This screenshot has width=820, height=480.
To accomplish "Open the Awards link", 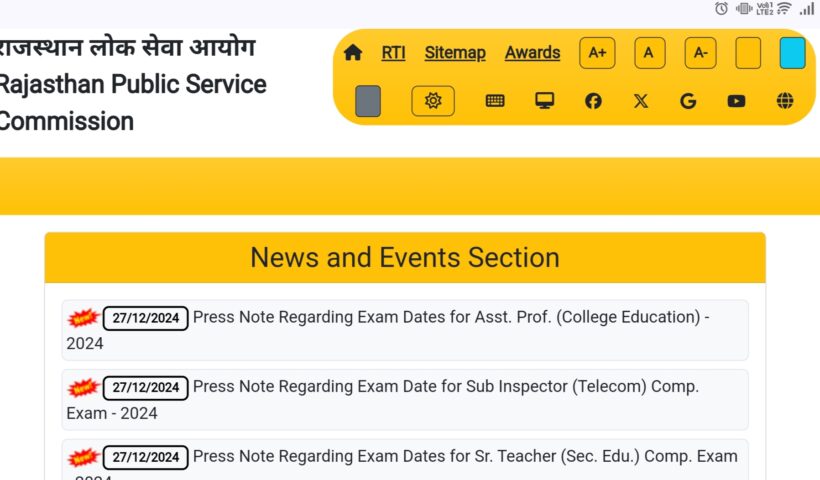I will point(532,53).
